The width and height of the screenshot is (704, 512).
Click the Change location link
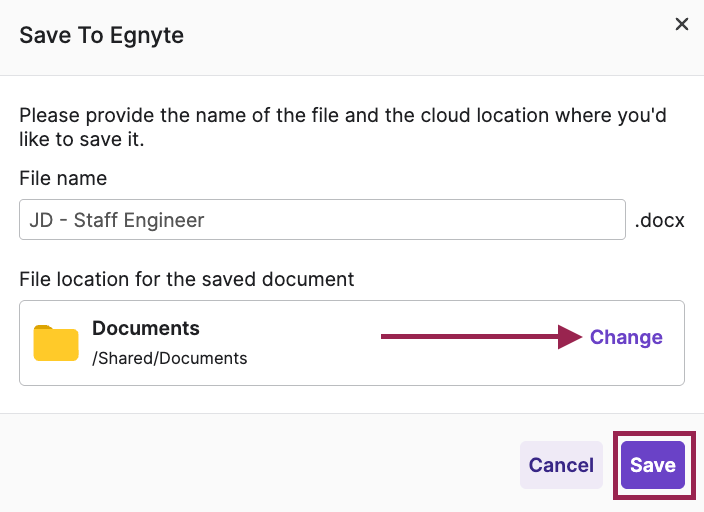pos(626,337)
